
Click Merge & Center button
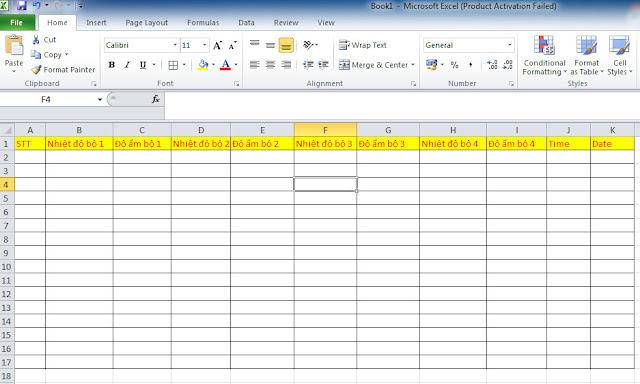click(x=373, y=64)
